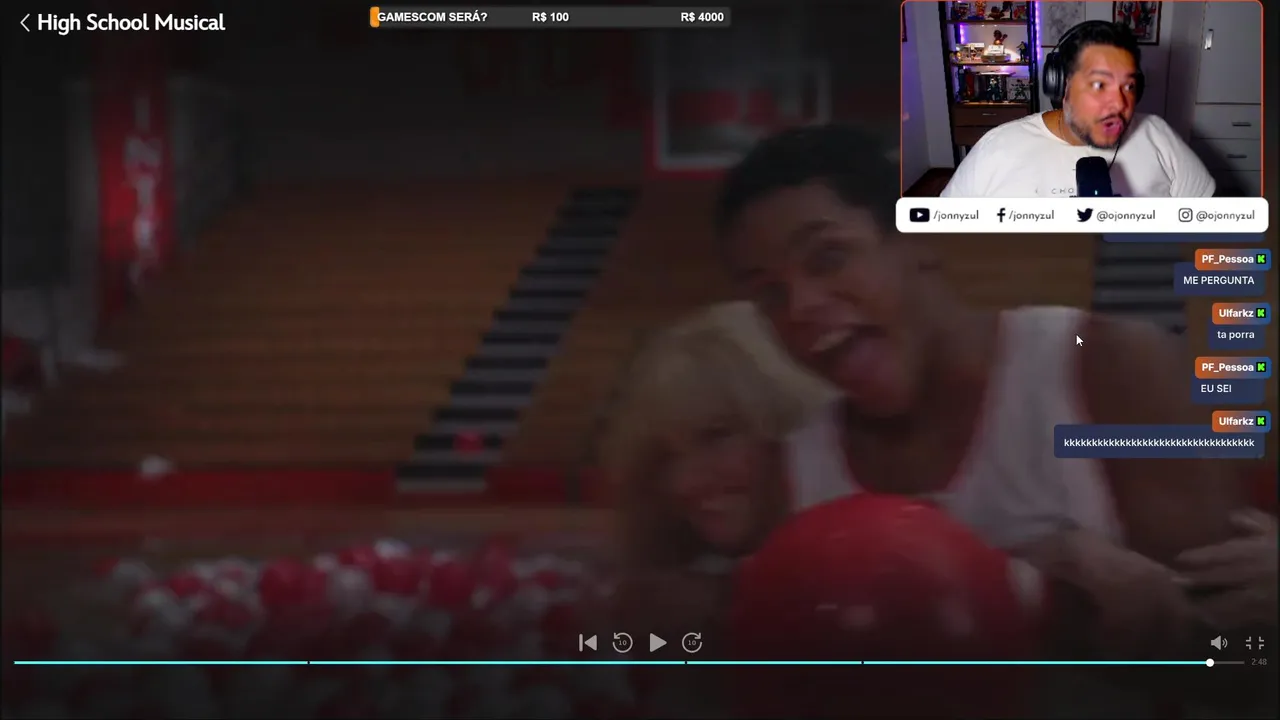This screenshot has height=720, width=1280.
Task: Click the Instagram icon
Action: [x=1185, y=215]
